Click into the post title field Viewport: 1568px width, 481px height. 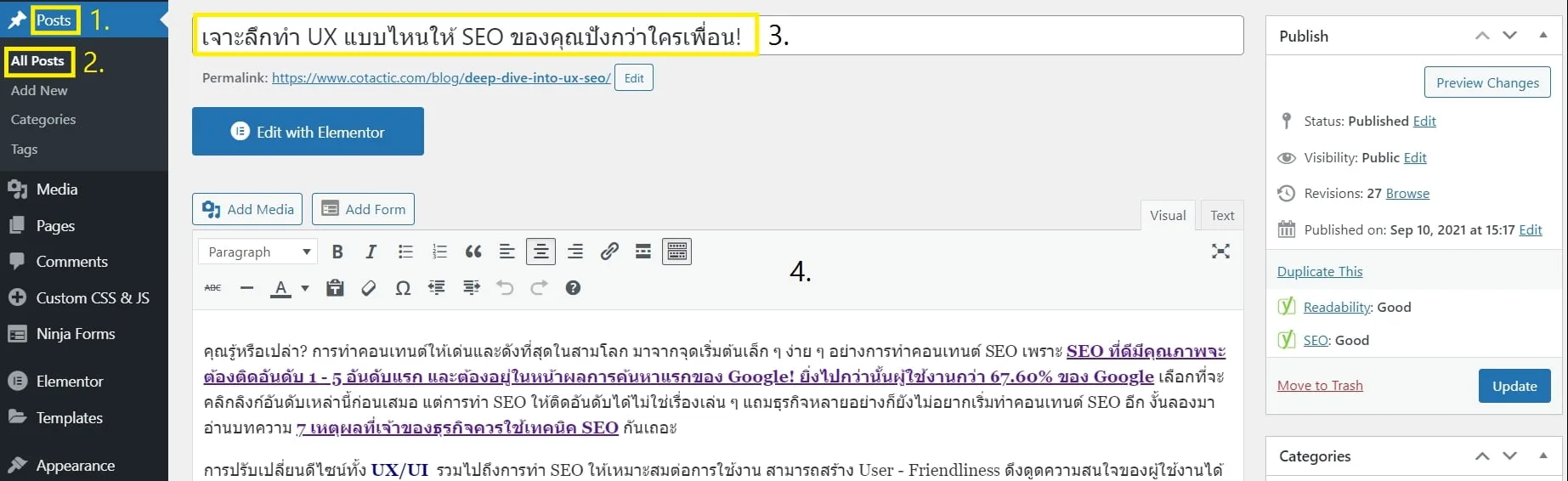click(718, 36)
